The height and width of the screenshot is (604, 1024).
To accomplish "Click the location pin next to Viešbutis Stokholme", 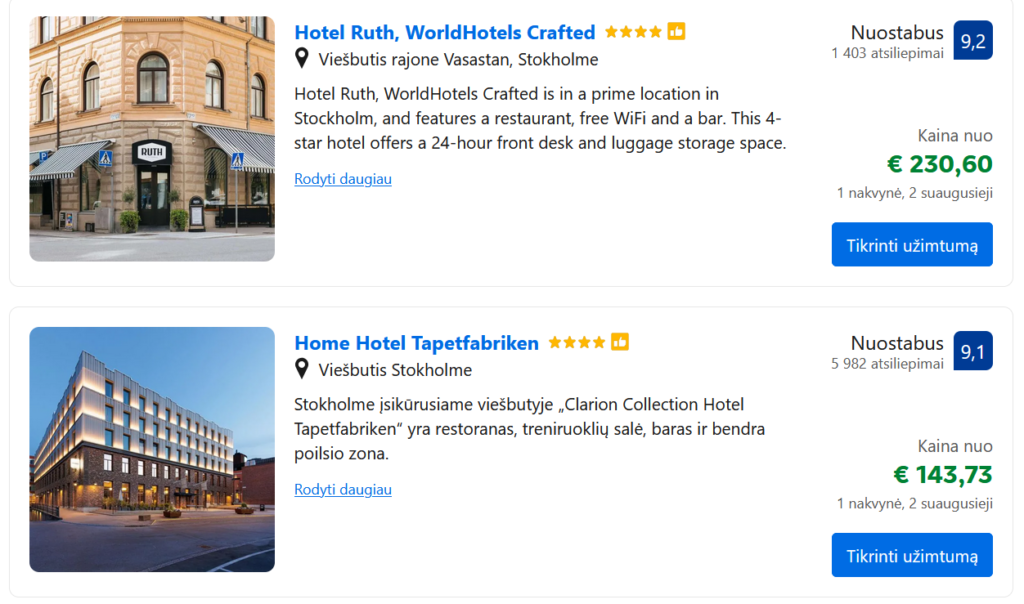I will (x=302, y=370).
